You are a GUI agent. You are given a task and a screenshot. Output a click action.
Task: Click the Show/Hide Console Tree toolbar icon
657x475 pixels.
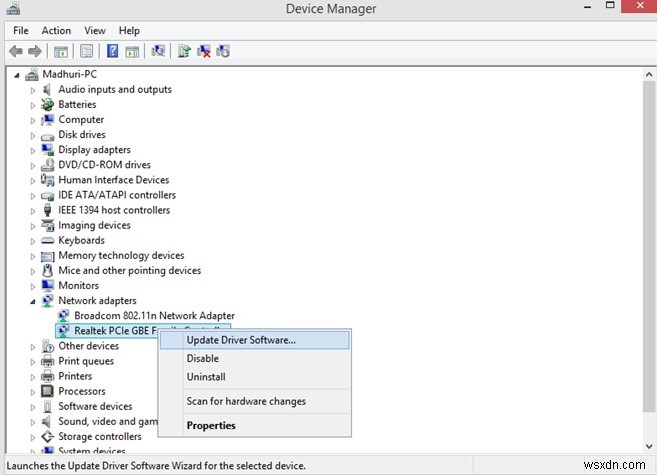61,52
